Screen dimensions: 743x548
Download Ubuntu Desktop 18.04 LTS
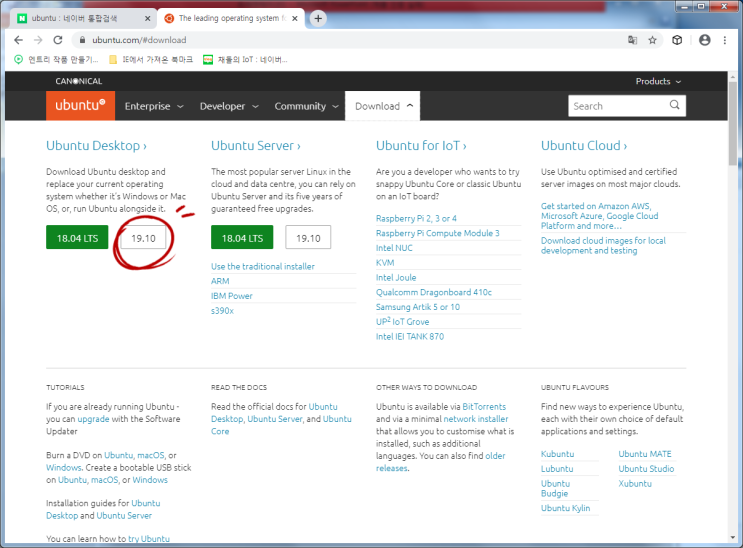(77, 237)
